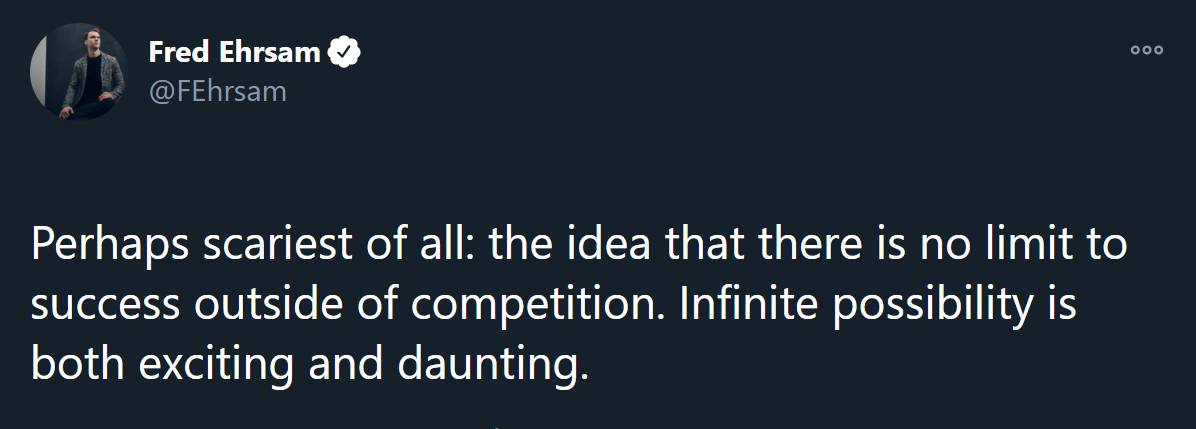
Task: Click the blue verified badge icon
Action: (x=345, y=52)
